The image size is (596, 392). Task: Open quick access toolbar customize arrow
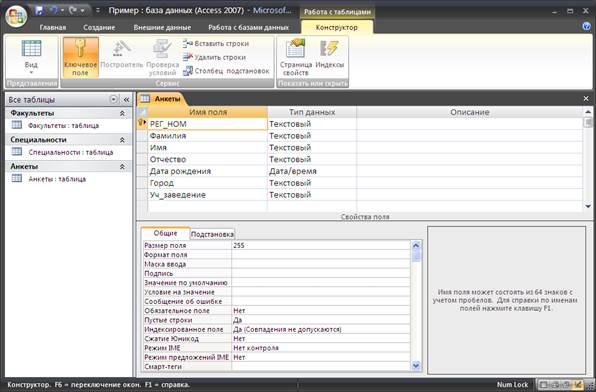98,10
